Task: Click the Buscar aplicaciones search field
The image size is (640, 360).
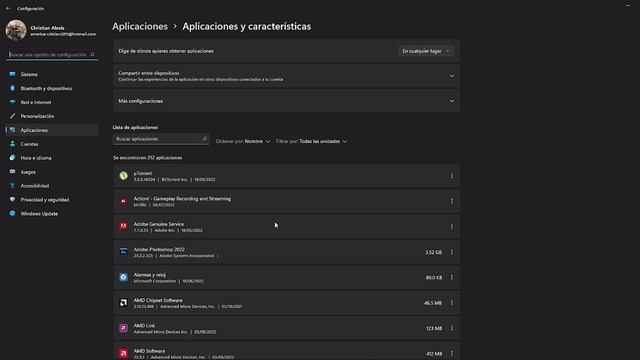Action: tap(161, 139)
